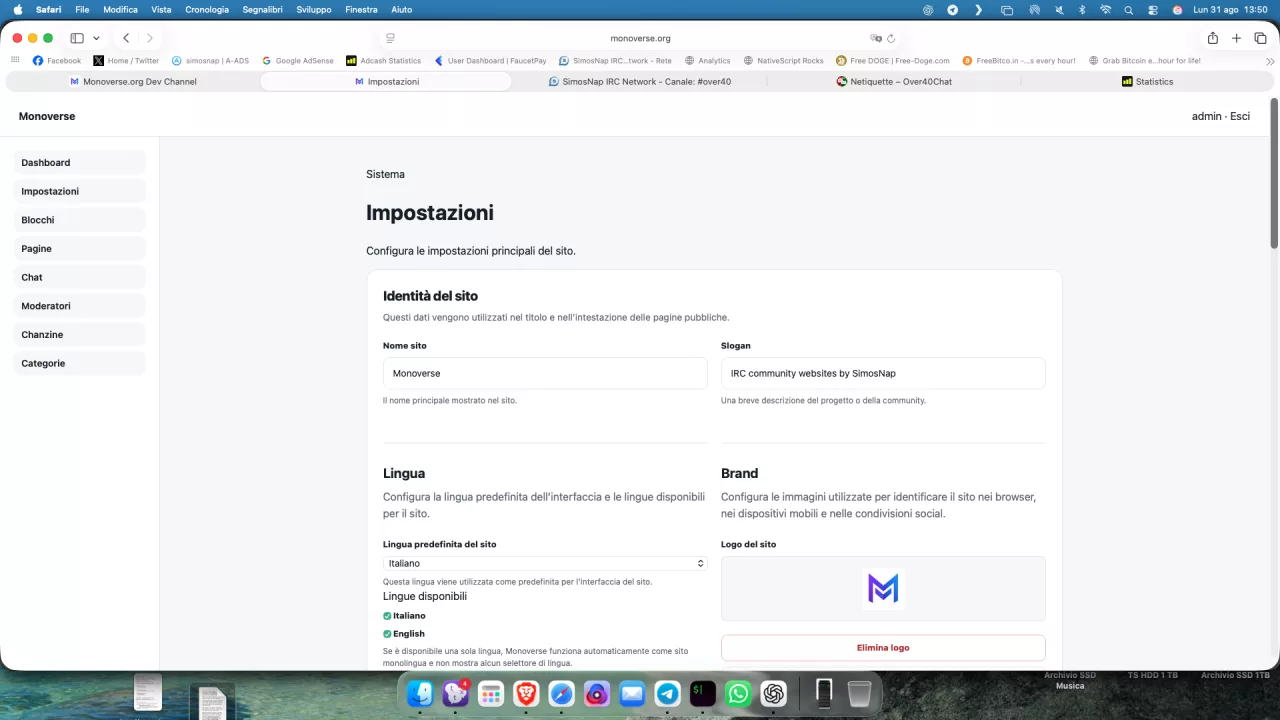Open a new tab with plus icon
Viewport: 1280px width, 720px height.
coord(1237,38)
